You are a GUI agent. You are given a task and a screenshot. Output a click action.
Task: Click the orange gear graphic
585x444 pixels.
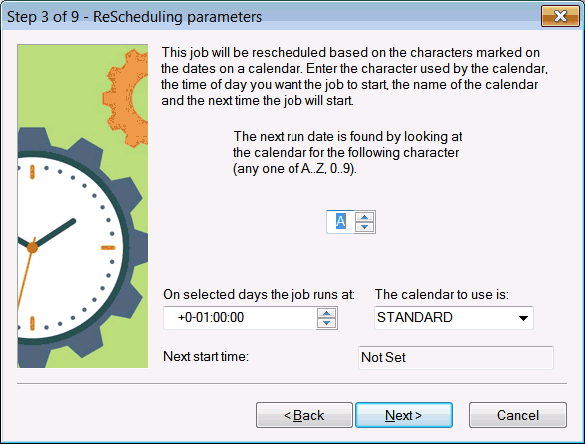point(127,97)
